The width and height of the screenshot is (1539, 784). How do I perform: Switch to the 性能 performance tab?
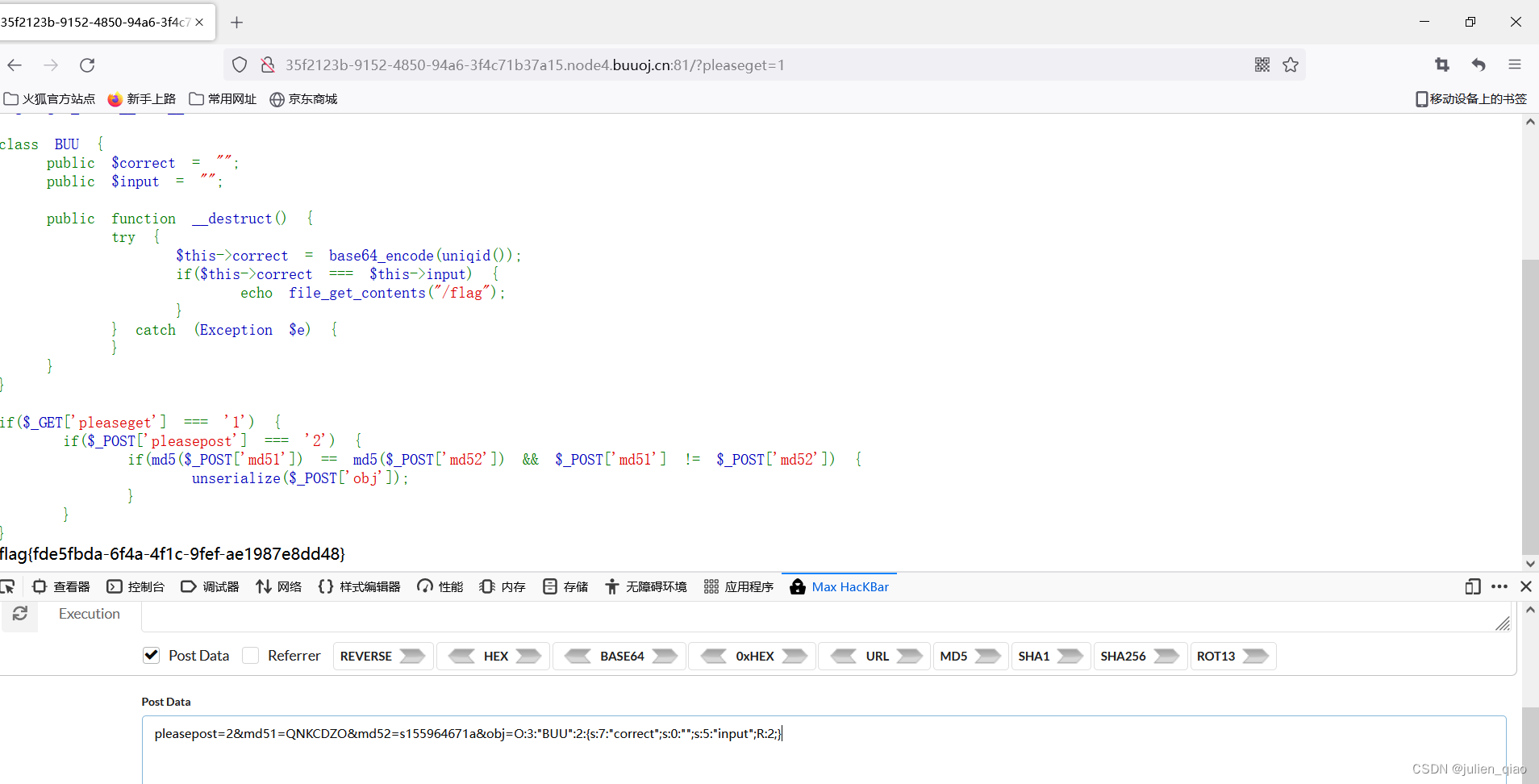[440, 586]
